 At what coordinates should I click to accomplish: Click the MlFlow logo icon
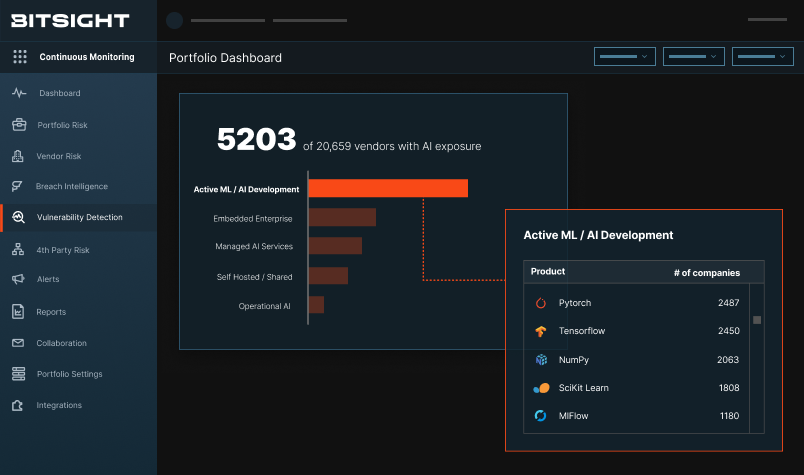[x=540, y=415]
